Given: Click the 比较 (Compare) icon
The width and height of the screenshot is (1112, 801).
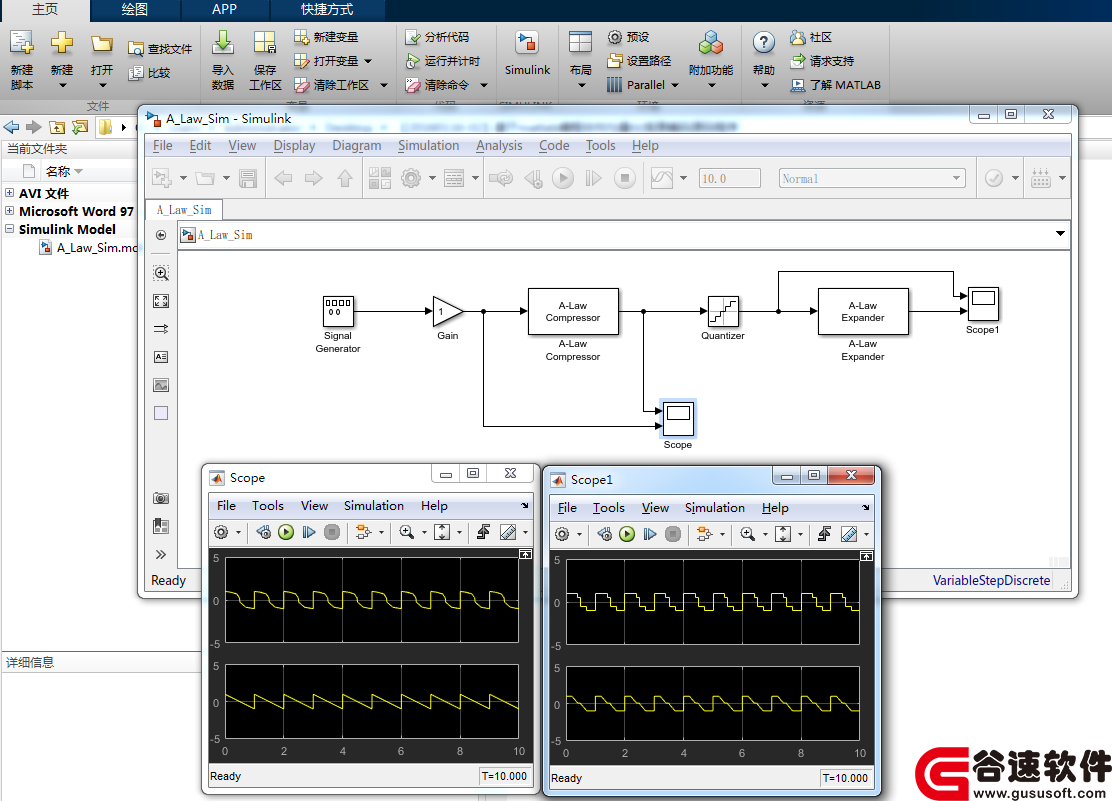Looking at the screenshot, I should click(x=136, y=72).
